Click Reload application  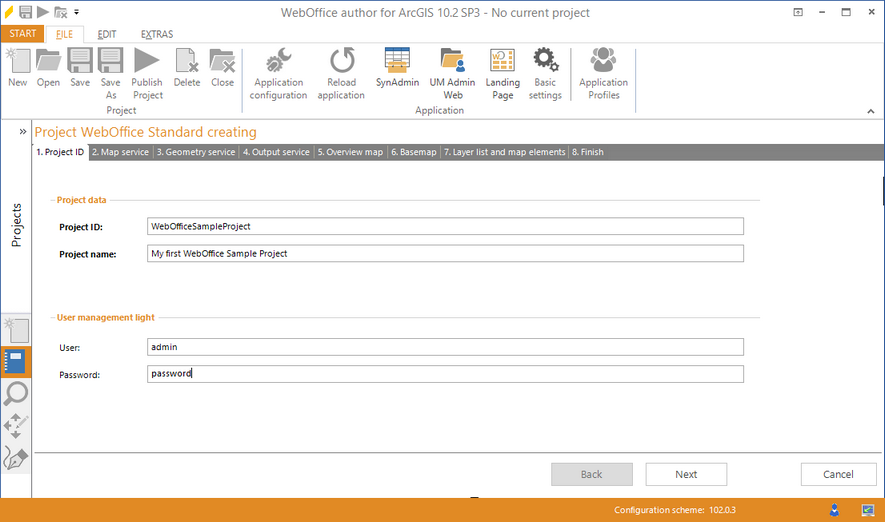pyautogui.click(x=341, y=74)
